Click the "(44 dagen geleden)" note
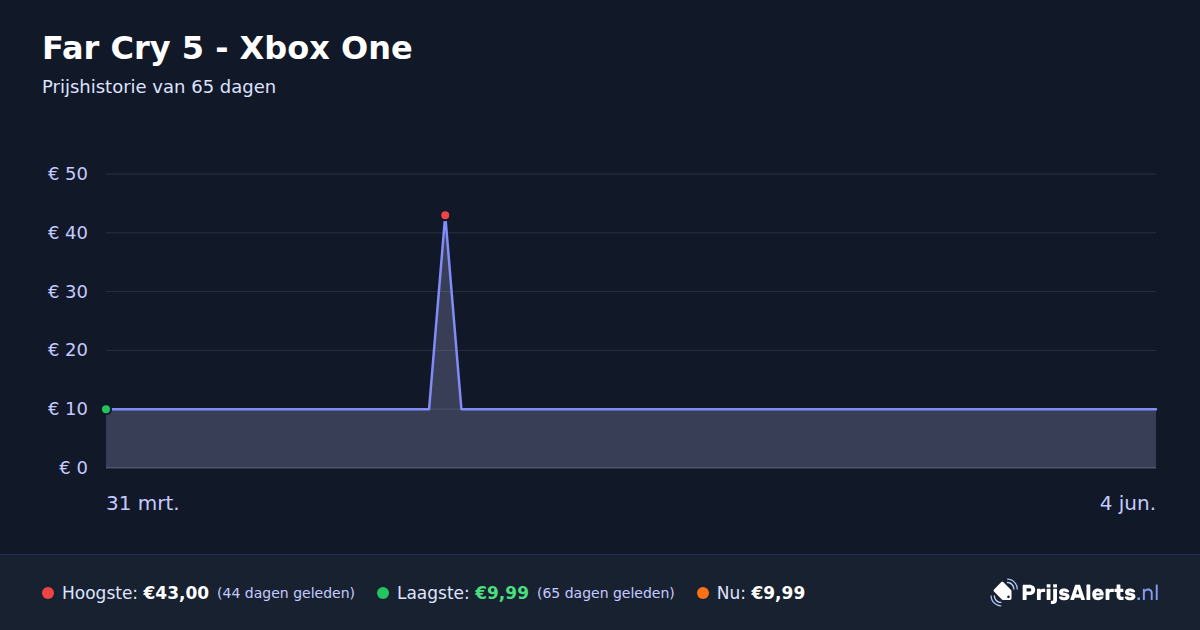 coord(286,593)
